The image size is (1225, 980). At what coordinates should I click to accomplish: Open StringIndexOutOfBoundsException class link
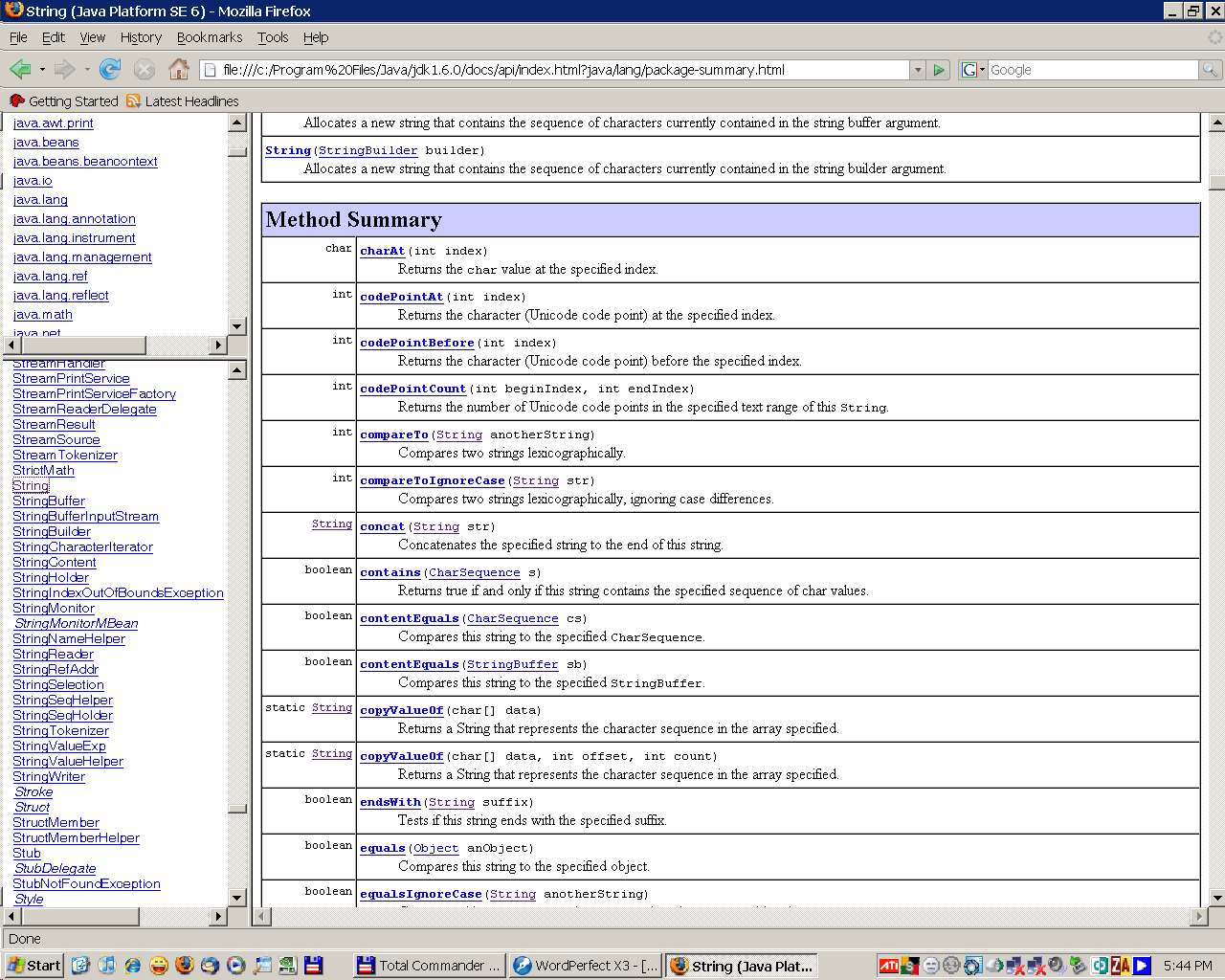118,592
